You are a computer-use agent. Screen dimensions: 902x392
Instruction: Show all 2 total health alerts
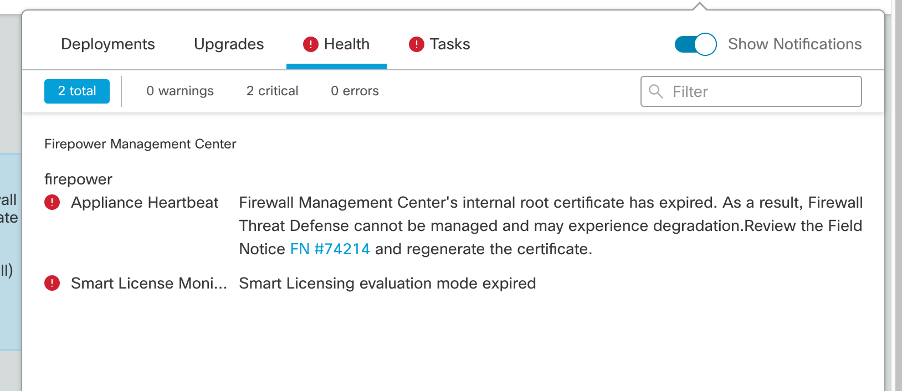point(77,91)
